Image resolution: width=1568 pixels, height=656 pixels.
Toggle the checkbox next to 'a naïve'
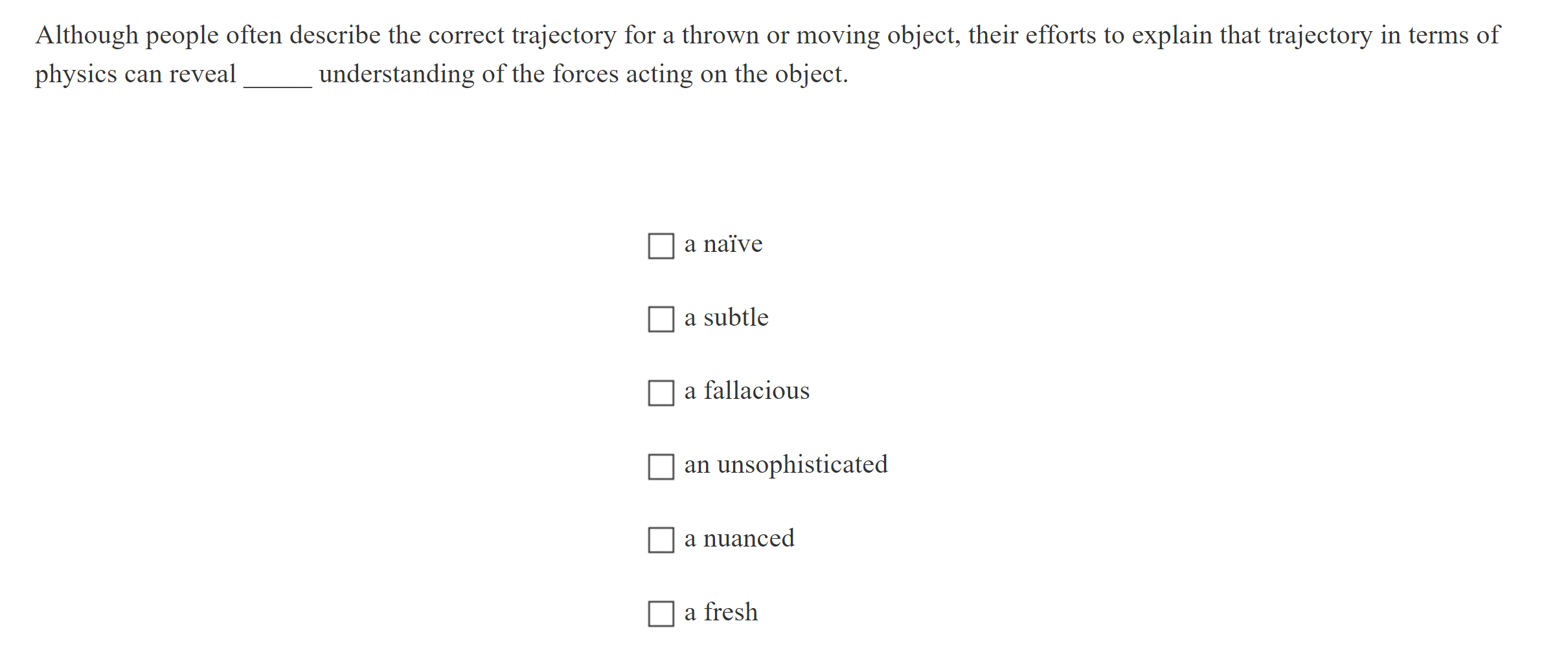[660, 245]
